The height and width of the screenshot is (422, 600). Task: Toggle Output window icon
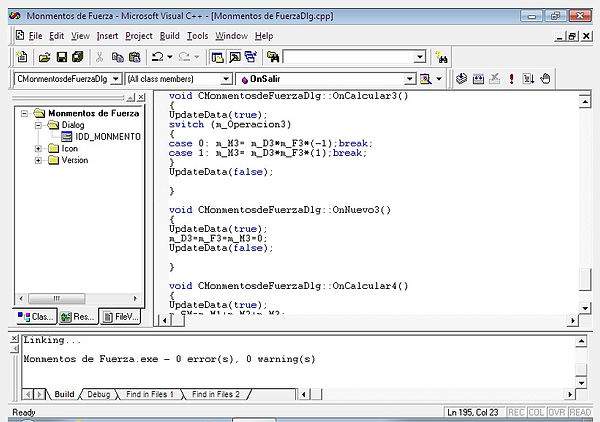click(235, 57)
